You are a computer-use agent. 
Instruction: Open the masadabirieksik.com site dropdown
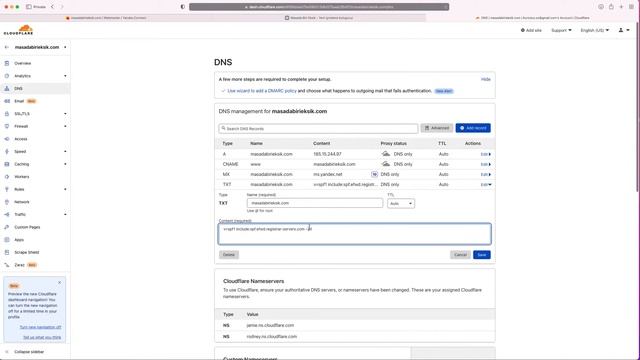tap(65, 47)
